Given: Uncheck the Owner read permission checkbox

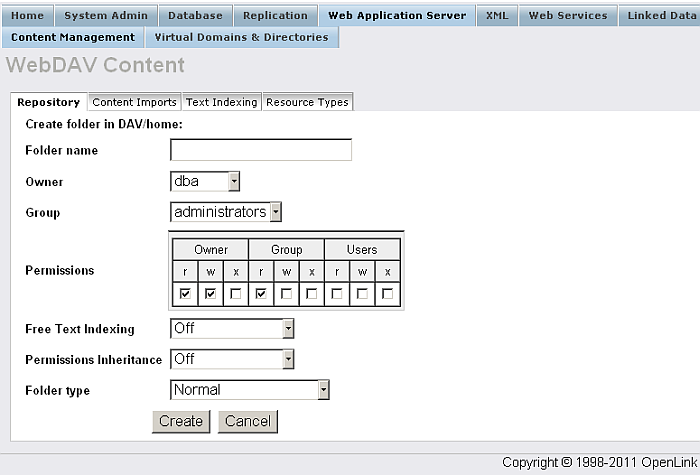Looking at the screenshot, I should pos(185,294).
